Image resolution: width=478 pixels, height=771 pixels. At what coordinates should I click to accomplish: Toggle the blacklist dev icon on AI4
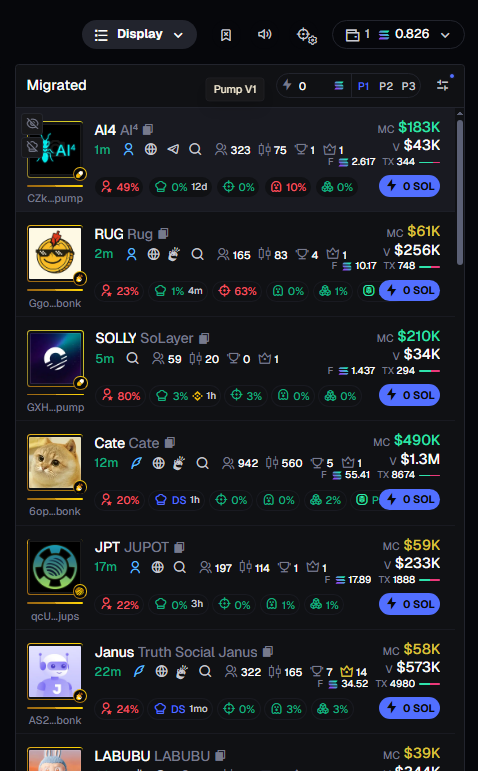tap(32, 147)
